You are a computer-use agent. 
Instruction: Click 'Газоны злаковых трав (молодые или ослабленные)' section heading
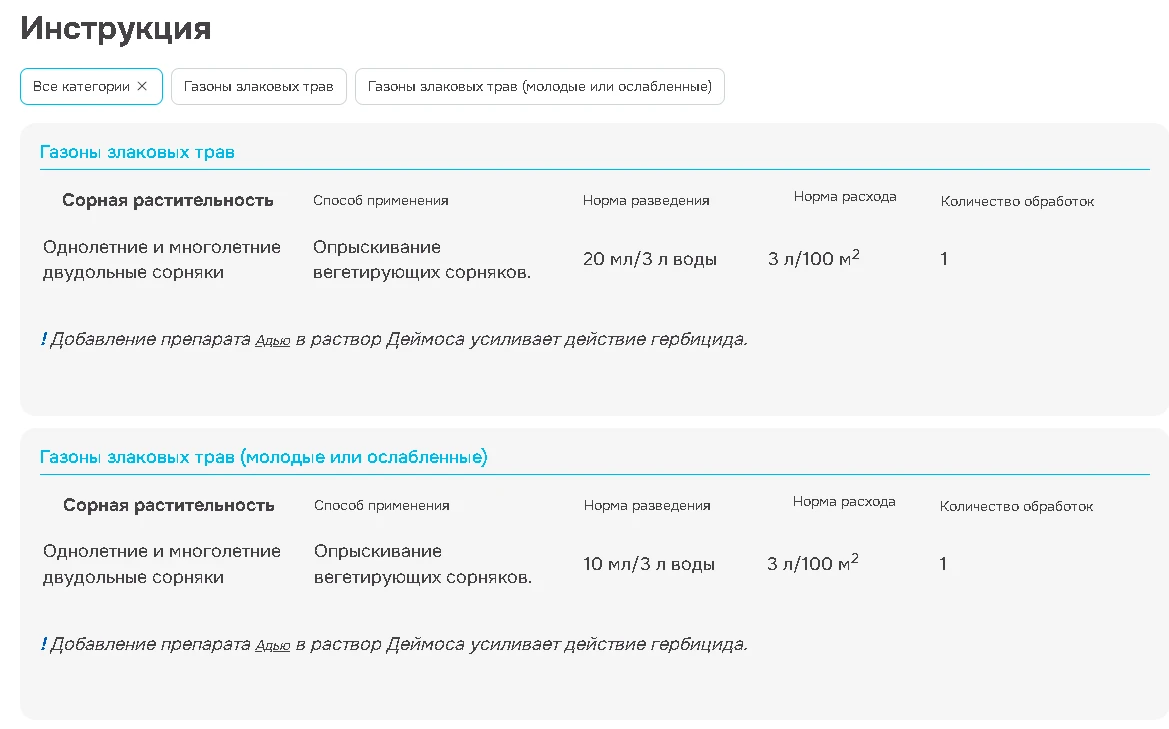click(263, 457)
